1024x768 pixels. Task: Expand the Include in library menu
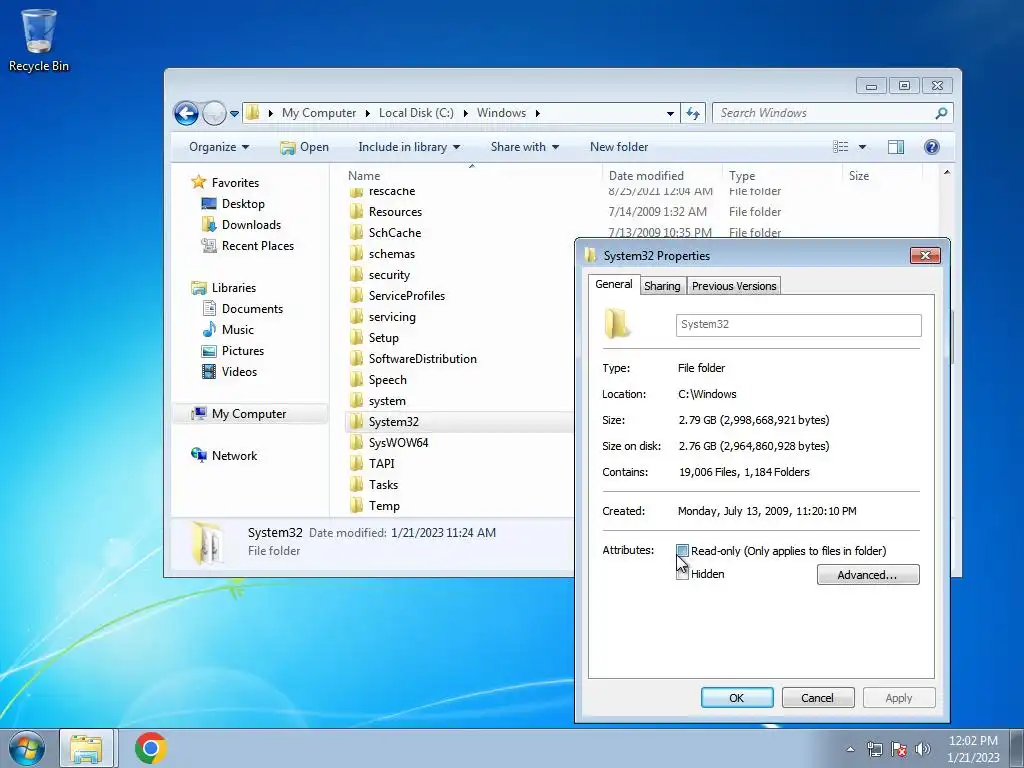pos(409,147)
